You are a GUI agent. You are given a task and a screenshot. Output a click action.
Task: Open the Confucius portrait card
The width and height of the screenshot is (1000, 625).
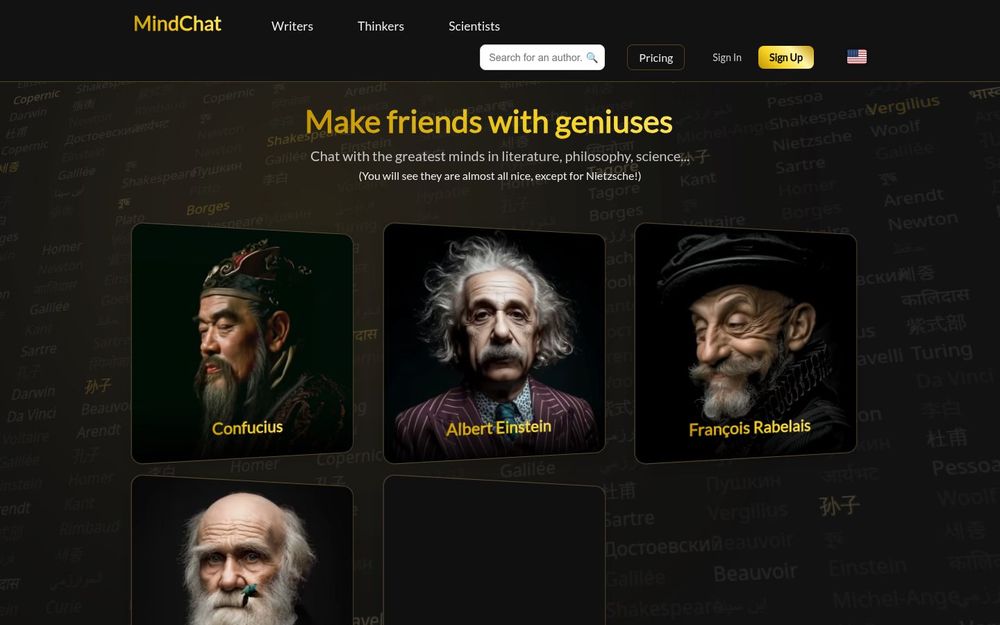[242, 343]
